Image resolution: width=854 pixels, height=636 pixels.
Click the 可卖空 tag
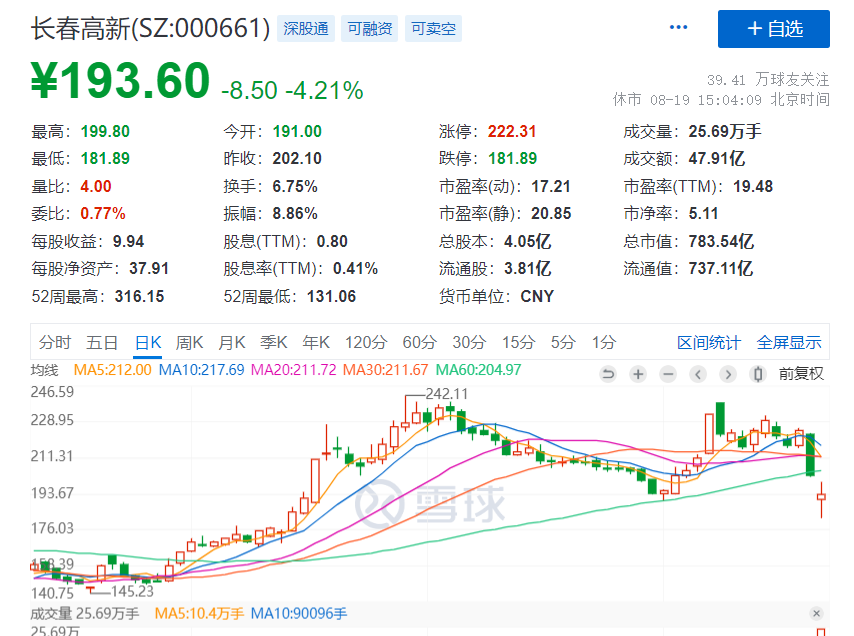(434, 28)
